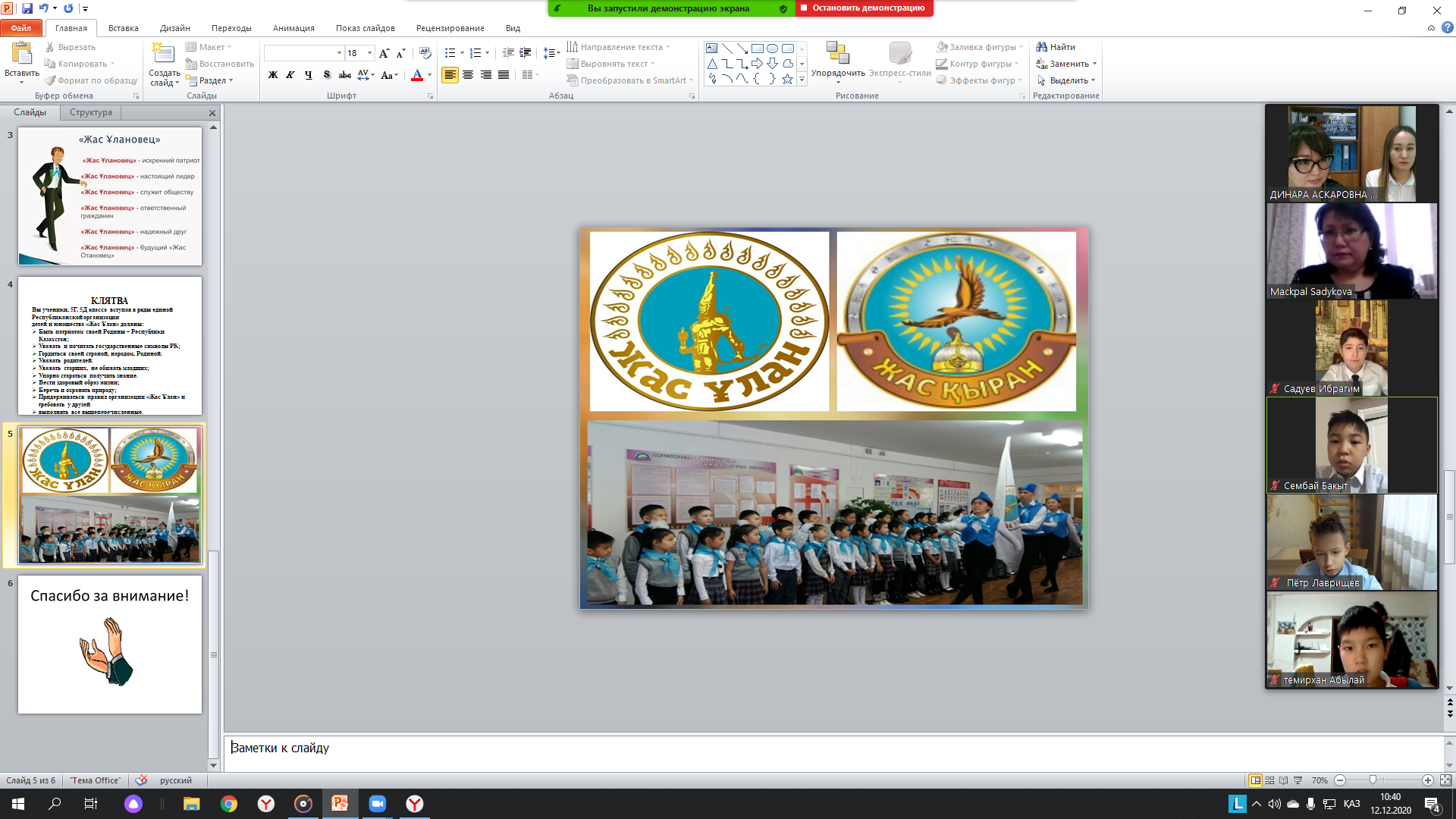Apply bold formatting with Ж button
The image size is (1456, 819).
(273, 75)
